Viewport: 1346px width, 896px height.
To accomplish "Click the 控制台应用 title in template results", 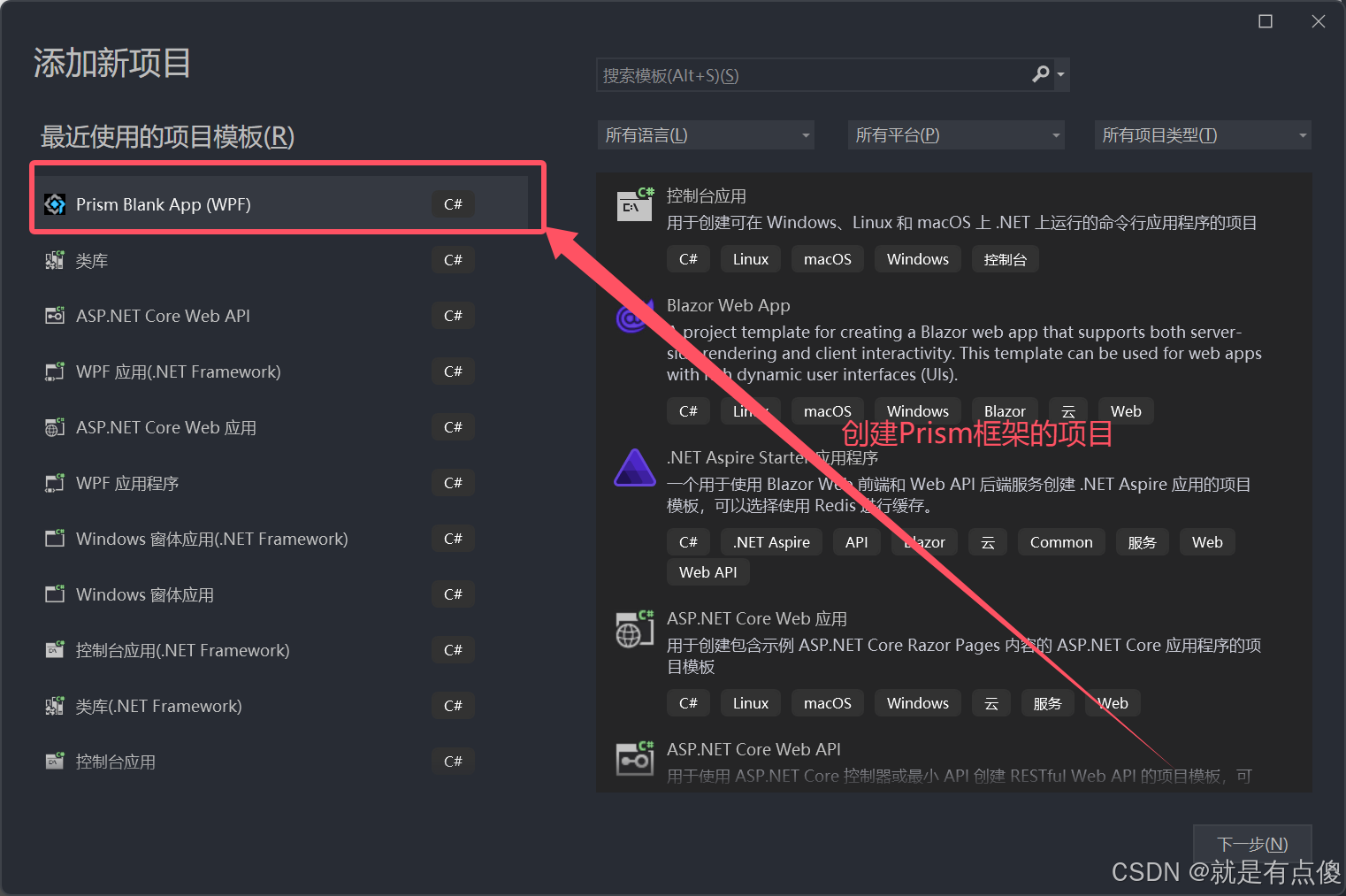I will point(707,196).
